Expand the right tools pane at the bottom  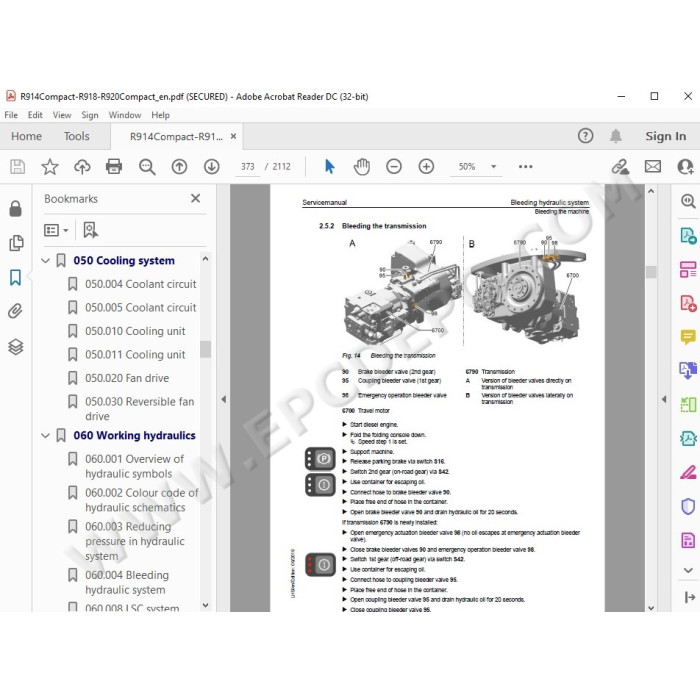pyautogui.click(x=689, y=597)
